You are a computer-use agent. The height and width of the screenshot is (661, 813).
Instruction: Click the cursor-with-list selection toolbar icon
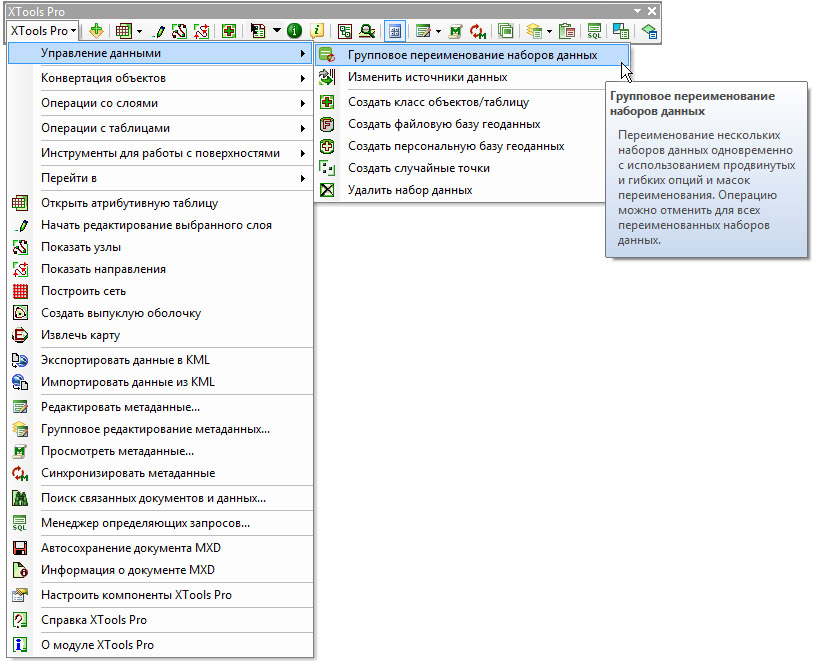(258, 31)
